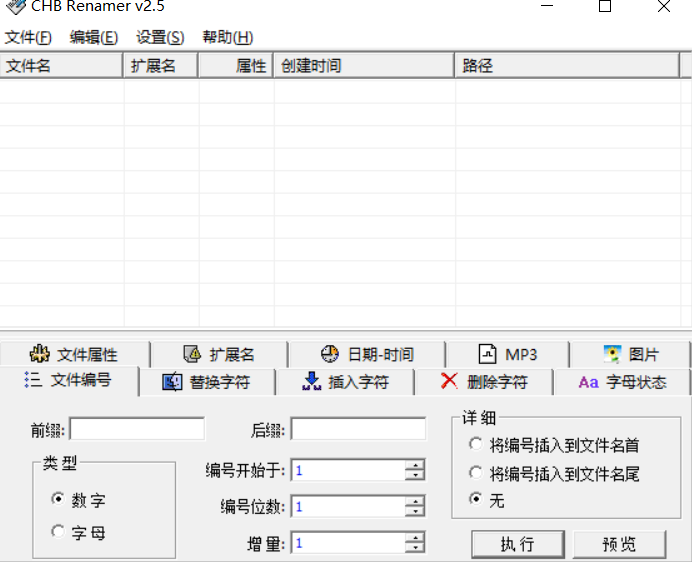The image size is (692, 562).
Task: Switch to the 扩展名 tab
Action: tap(219, 354)
